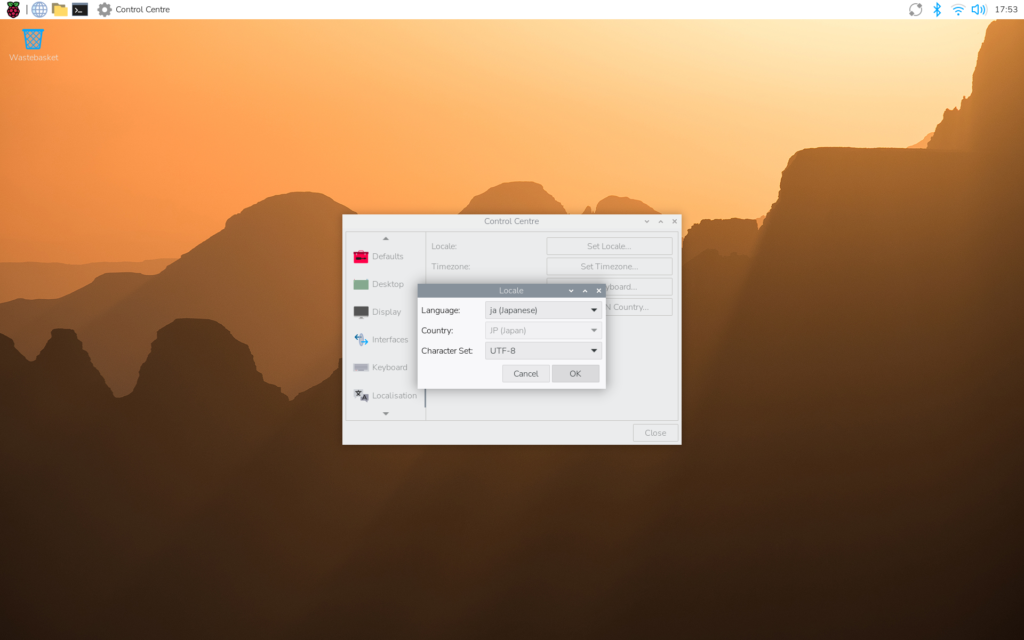Close the Locale dialog window

[599, 291]
